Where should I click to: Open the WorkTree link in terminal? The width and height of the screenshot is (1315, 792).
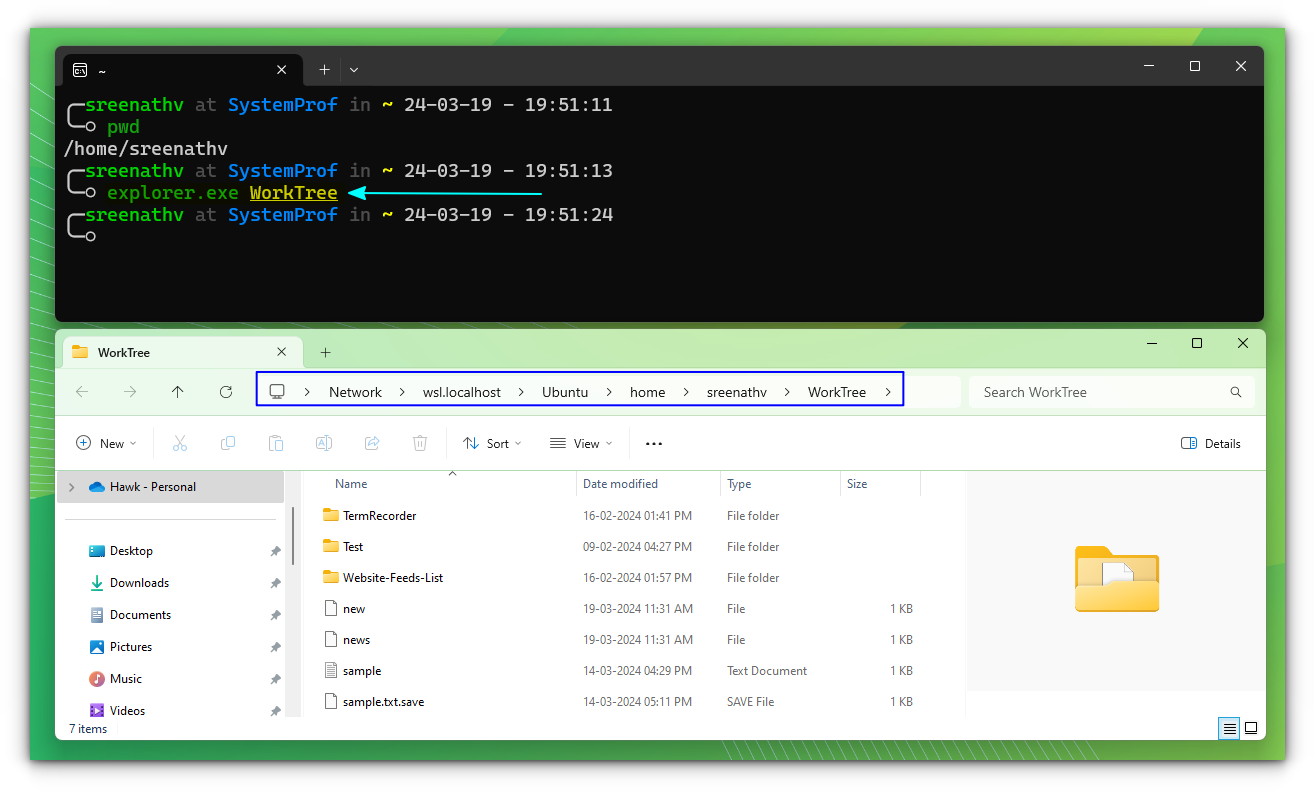coord(293,192)
